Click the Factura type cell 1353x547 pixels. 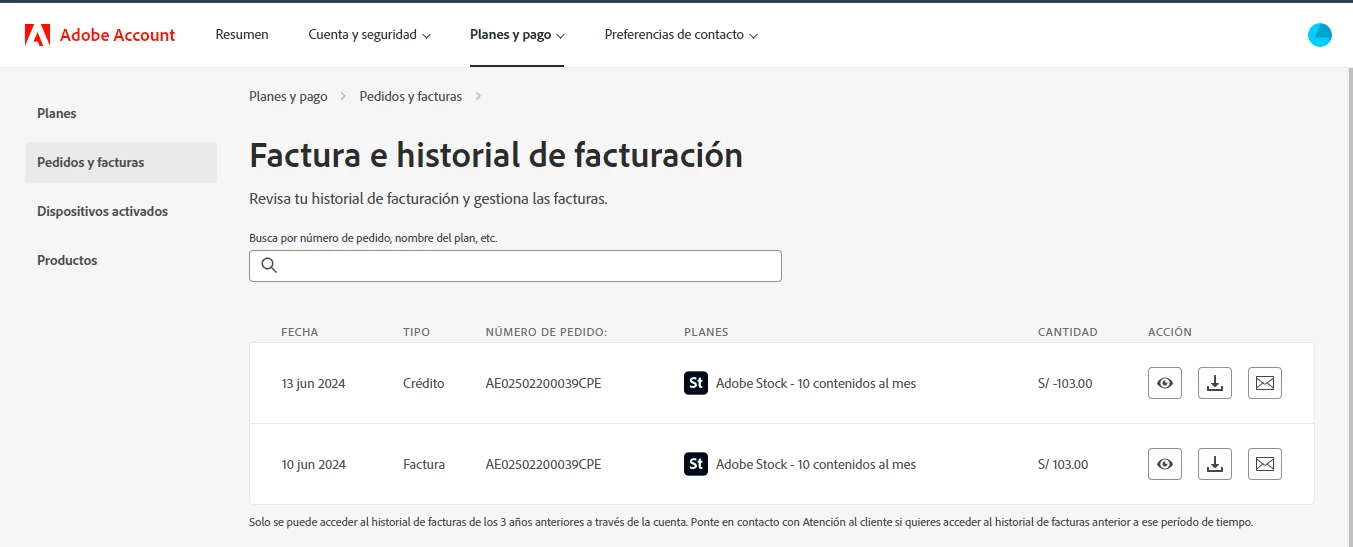tap(424, 464)
